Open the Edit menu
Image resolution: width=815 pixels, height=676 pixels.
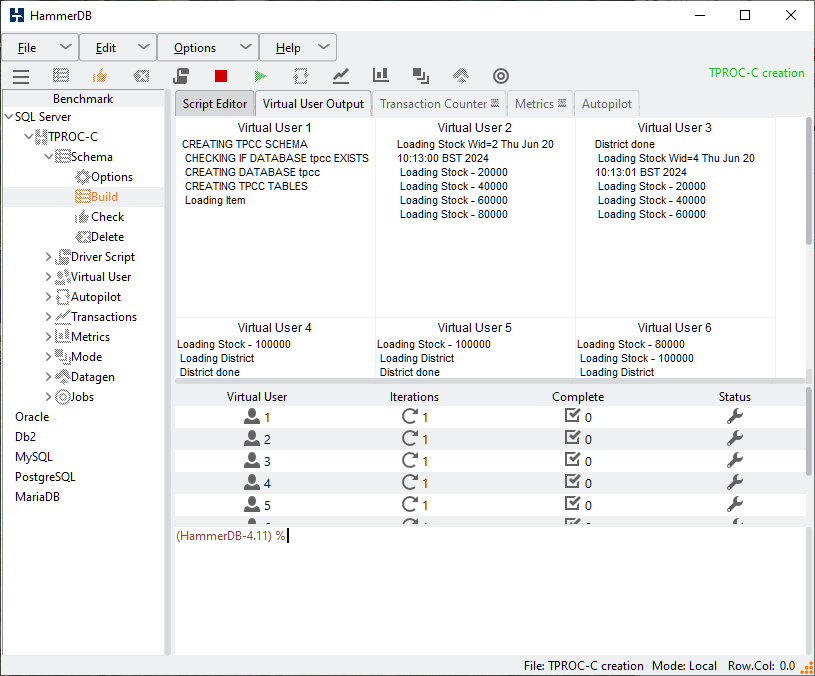[x=119, y=48]
